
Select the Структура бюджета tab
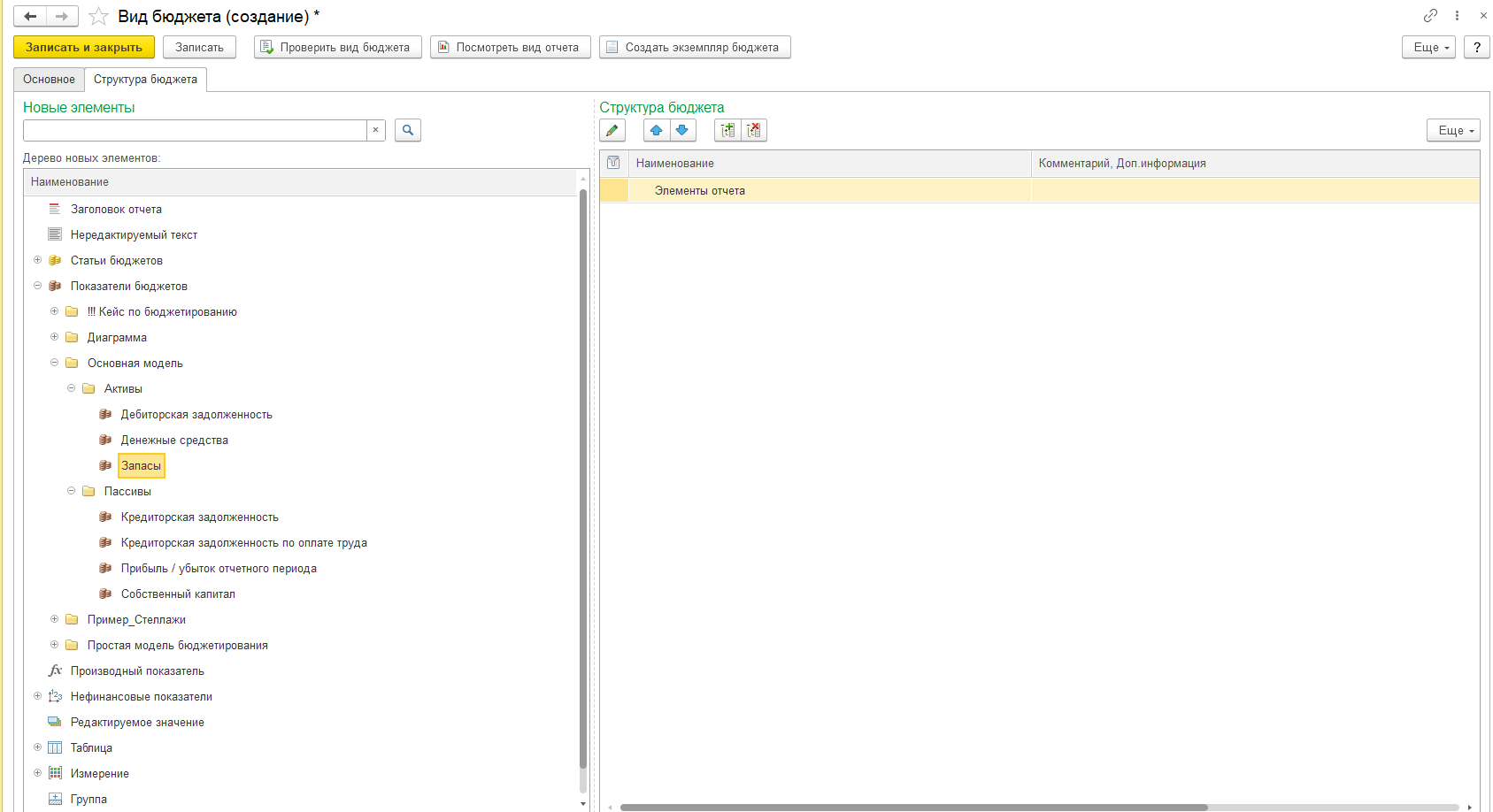(145, 80)
